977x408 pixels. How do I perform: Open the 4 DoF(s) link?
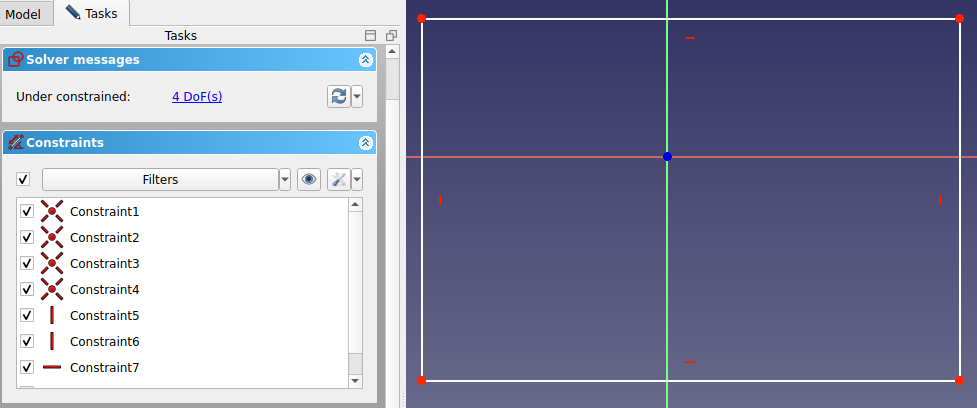(197, 97)
